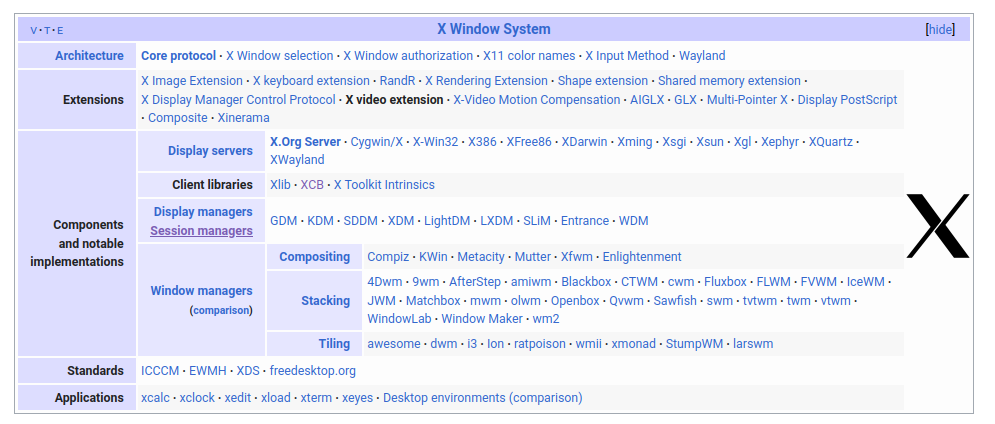
Task: Open the Tiling link
Action: (334, 344)
